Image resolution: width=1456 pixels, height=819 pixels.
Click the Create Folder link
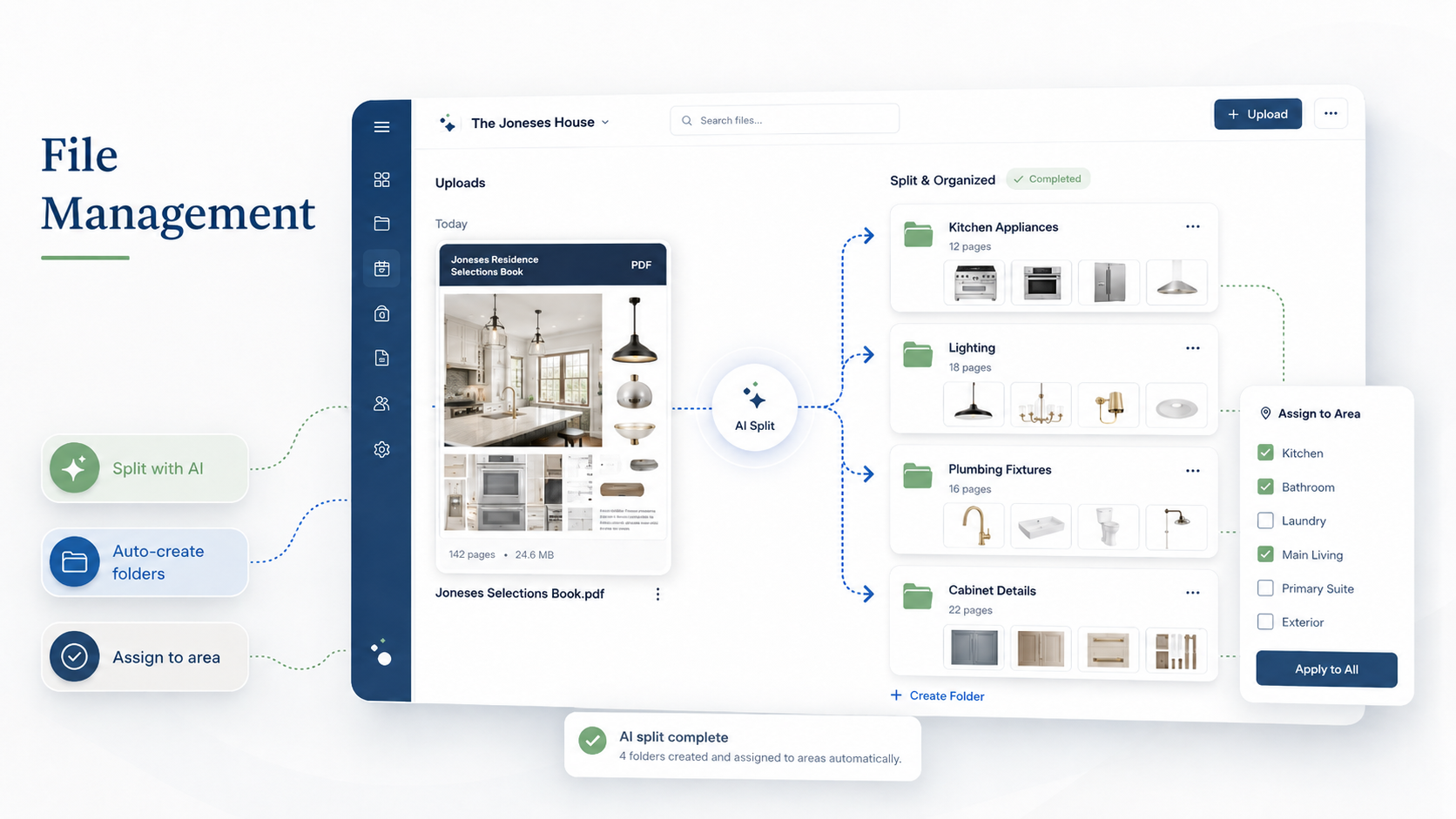(x=938, y=695)
